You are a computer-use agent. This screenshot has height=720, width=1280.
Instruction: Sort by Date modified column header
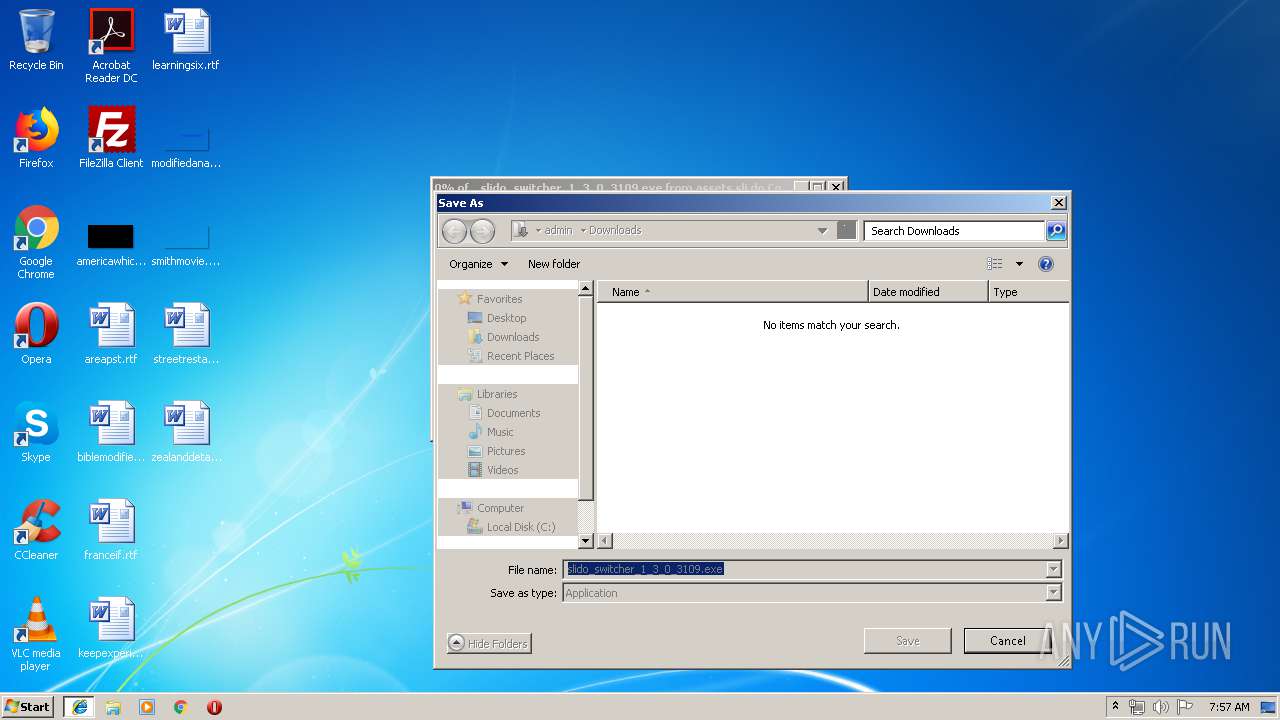click(x=928, y=292)
